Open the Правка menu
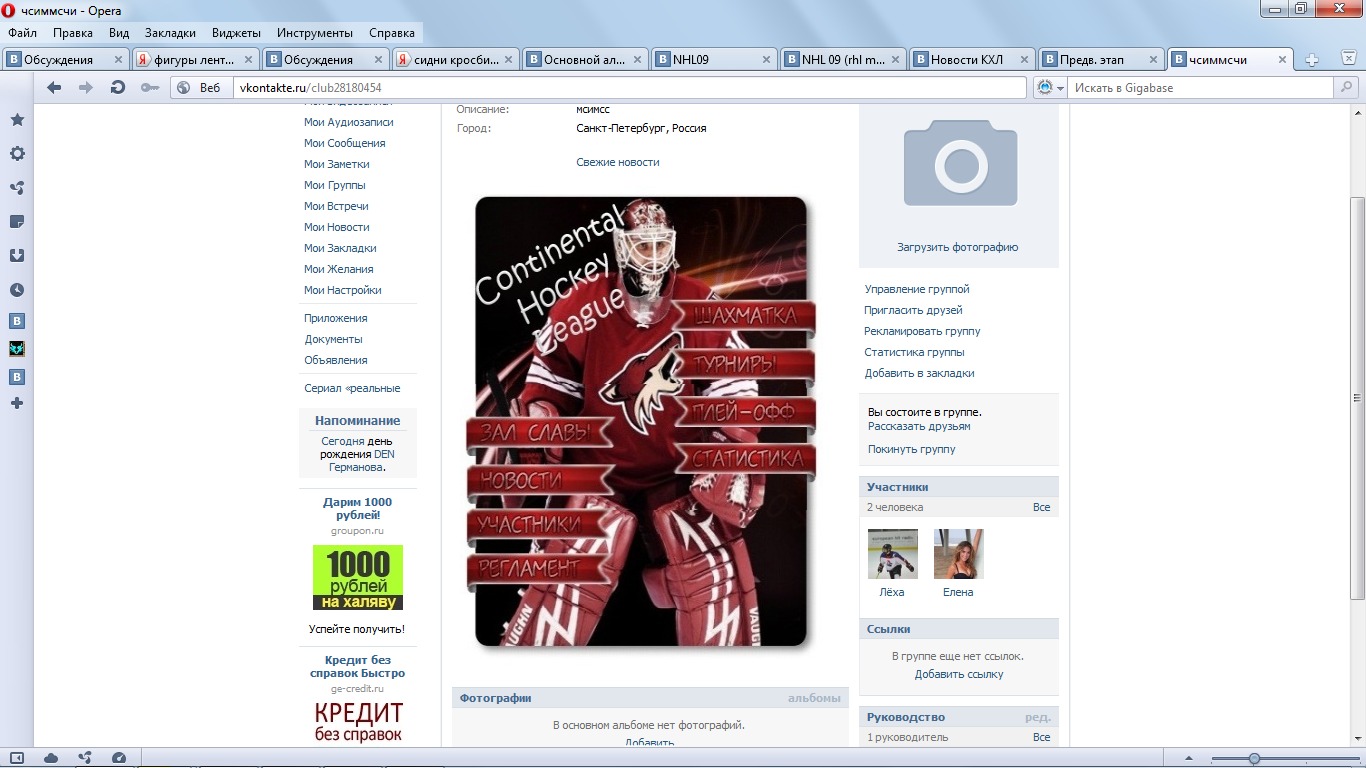 coord(73,33)
